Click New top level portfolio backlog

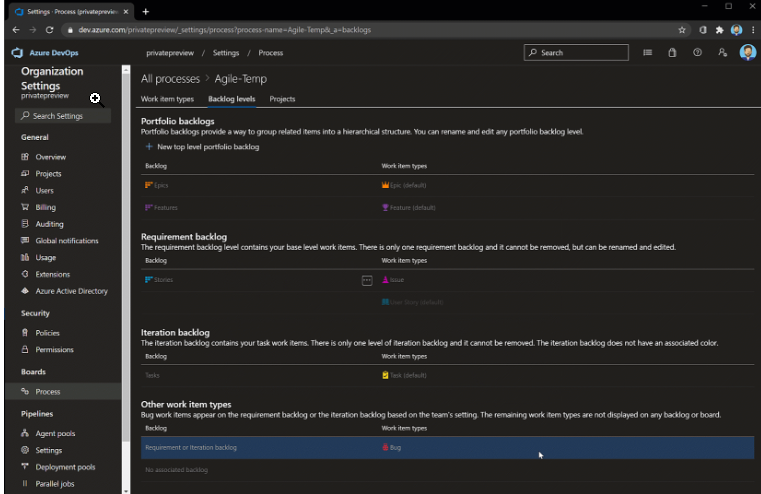click(x=202, y=147)
